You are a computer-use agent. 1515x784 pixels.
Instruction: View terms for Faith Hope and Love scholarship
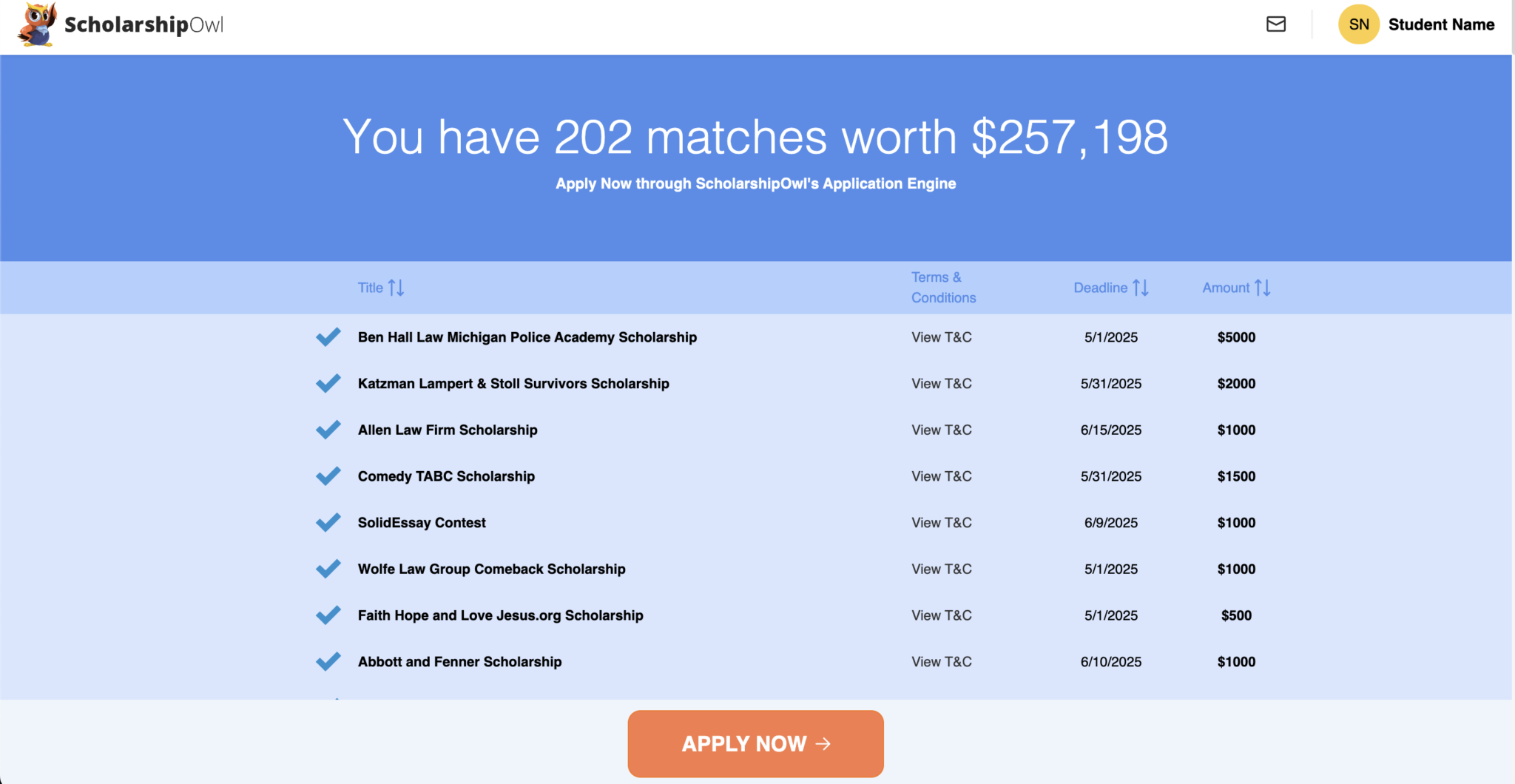941,615
